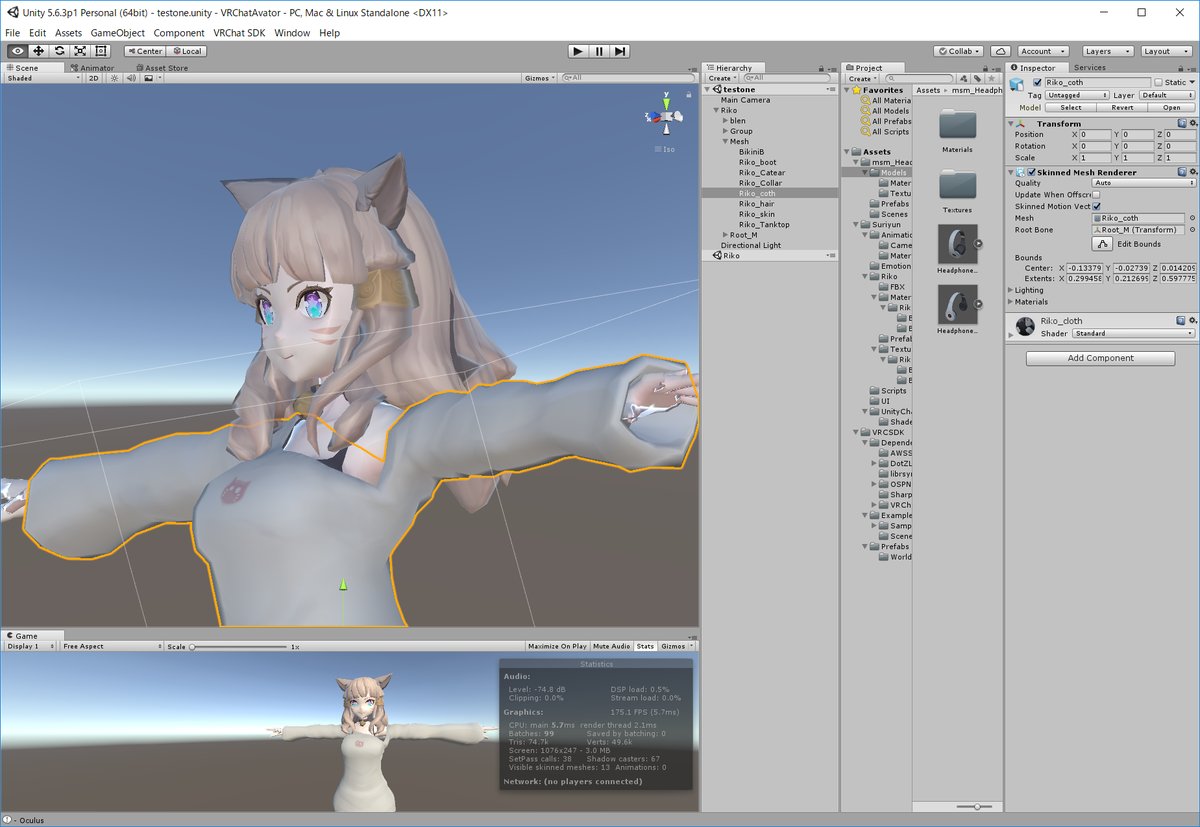Screen dimensions: 1200x827
Task: Toggle scene audio speaker icon
Action: [x=131, y=78]
